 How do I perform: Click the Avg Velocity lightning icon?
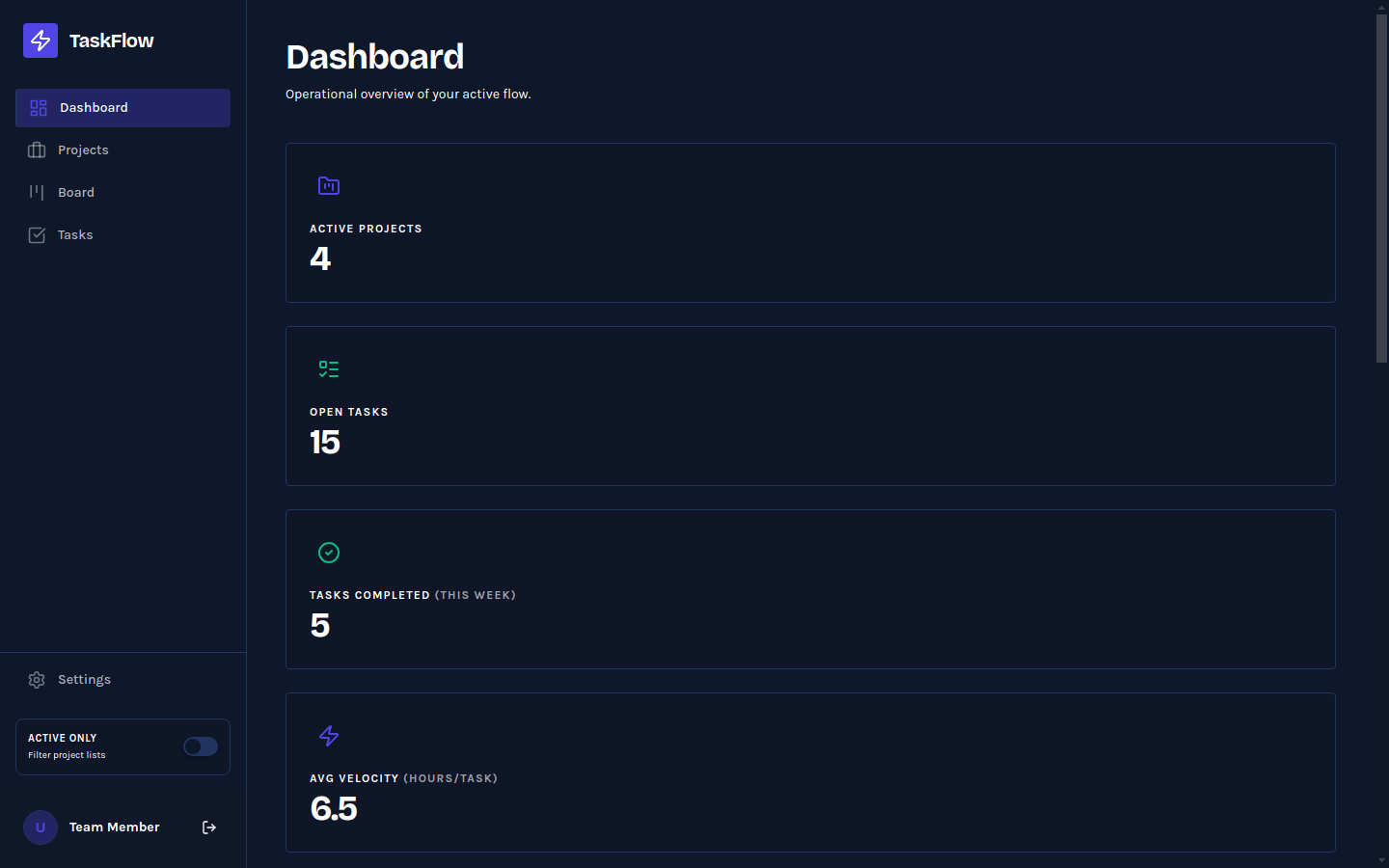(329, 736)
